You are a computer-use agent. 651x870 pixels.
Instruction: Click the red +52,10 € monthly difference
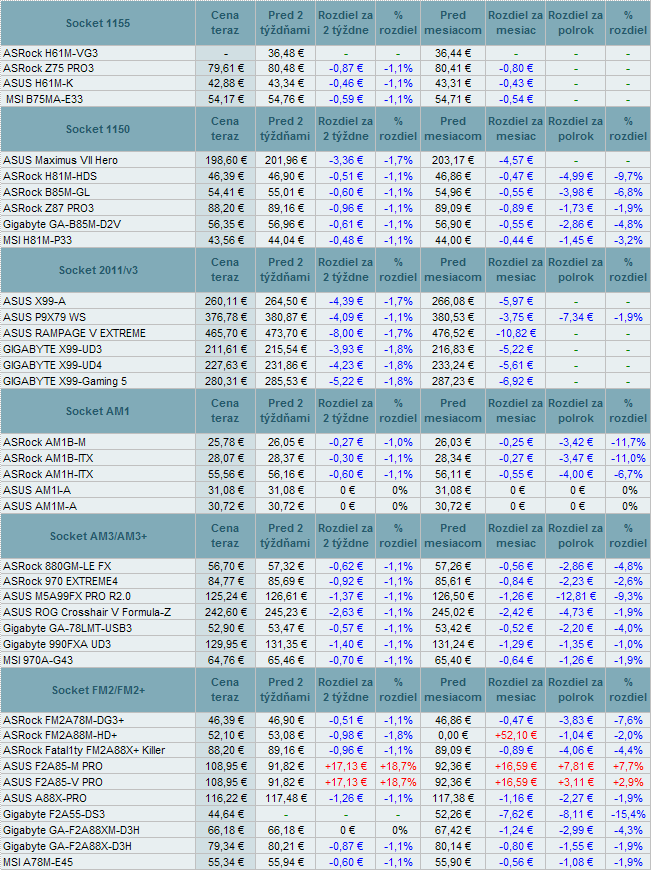516,736
